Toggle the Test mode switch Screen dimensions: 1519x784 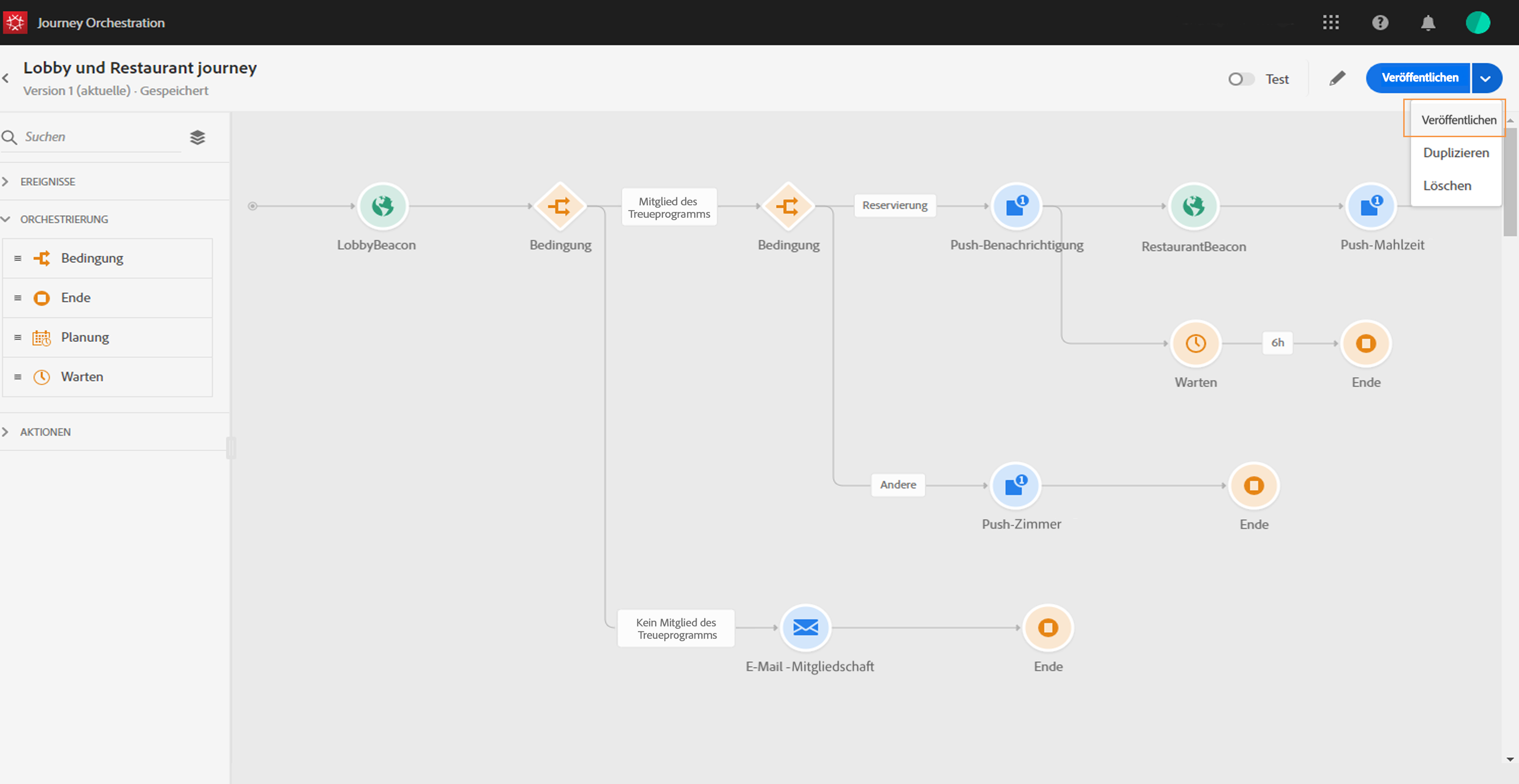pos(1241,79)
